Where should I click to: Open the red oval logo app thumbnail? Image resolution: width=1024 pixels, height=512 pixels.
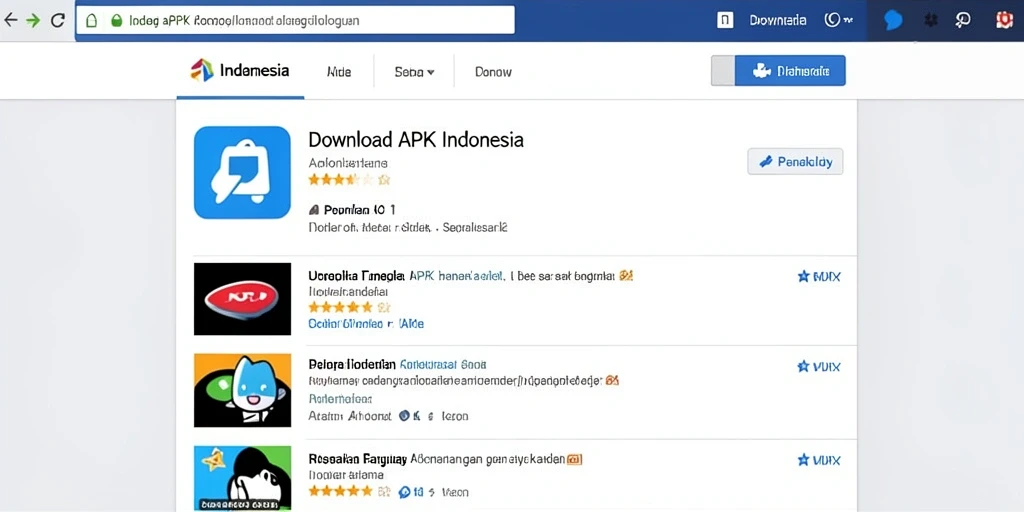(x=242, y=299)
